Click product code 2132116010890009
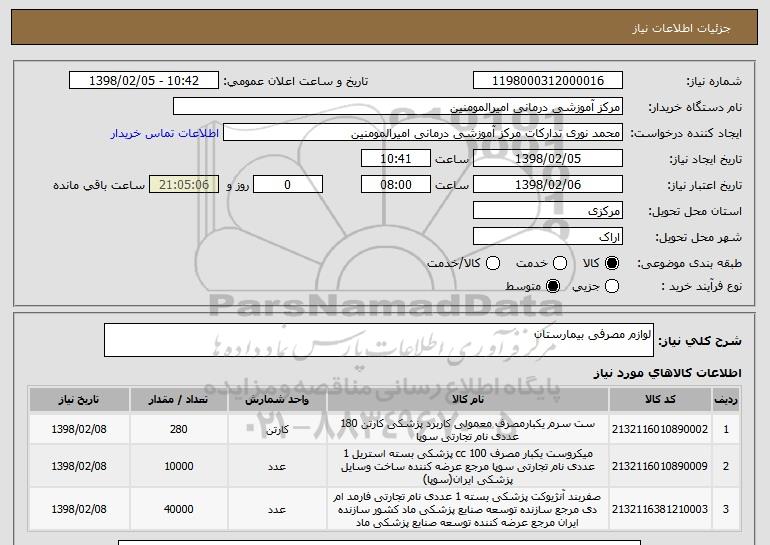Image resolution: width=770 pixels, height=545 pixels. pos(660,466)
